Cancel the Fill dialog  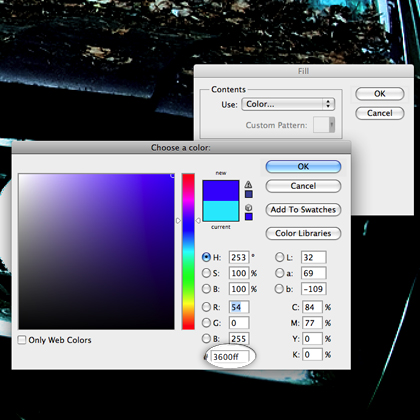(x=380, y=113)
